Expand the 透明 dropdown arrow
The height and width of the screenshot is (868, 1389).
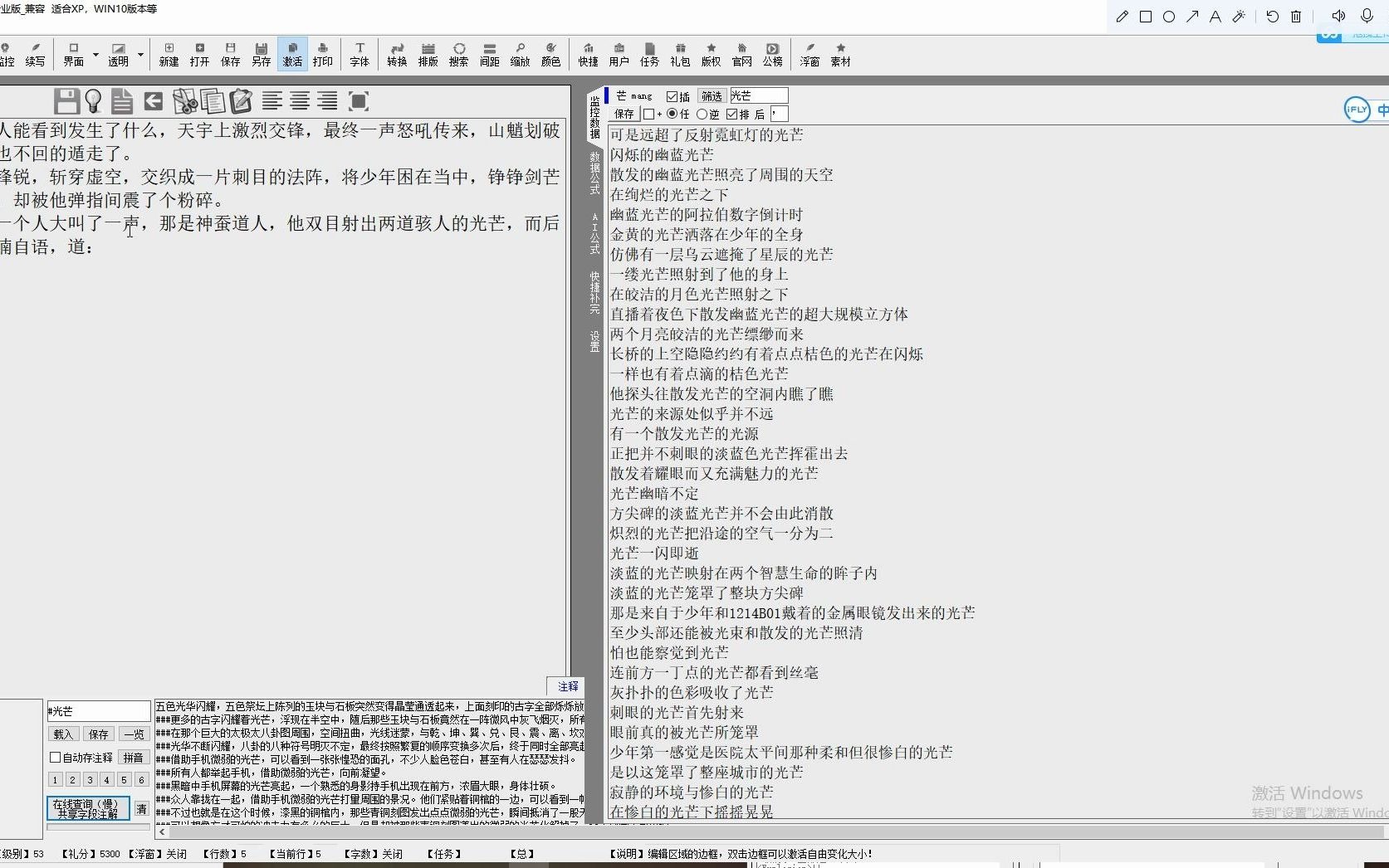pos(140,55)
